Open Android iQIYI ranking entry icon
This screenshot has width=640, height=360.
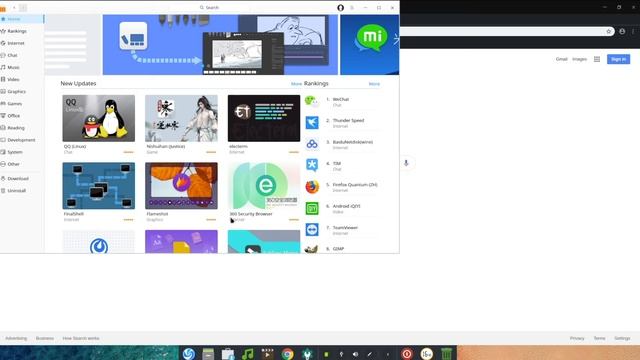coord(312,208)
